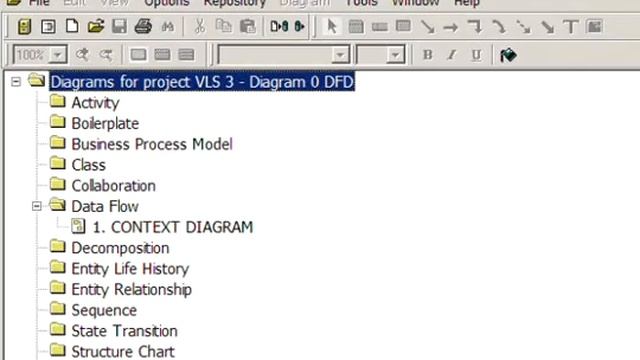Select the Boilerplate folder
Viewport: 640px width, 360px height.
(105, 124)
